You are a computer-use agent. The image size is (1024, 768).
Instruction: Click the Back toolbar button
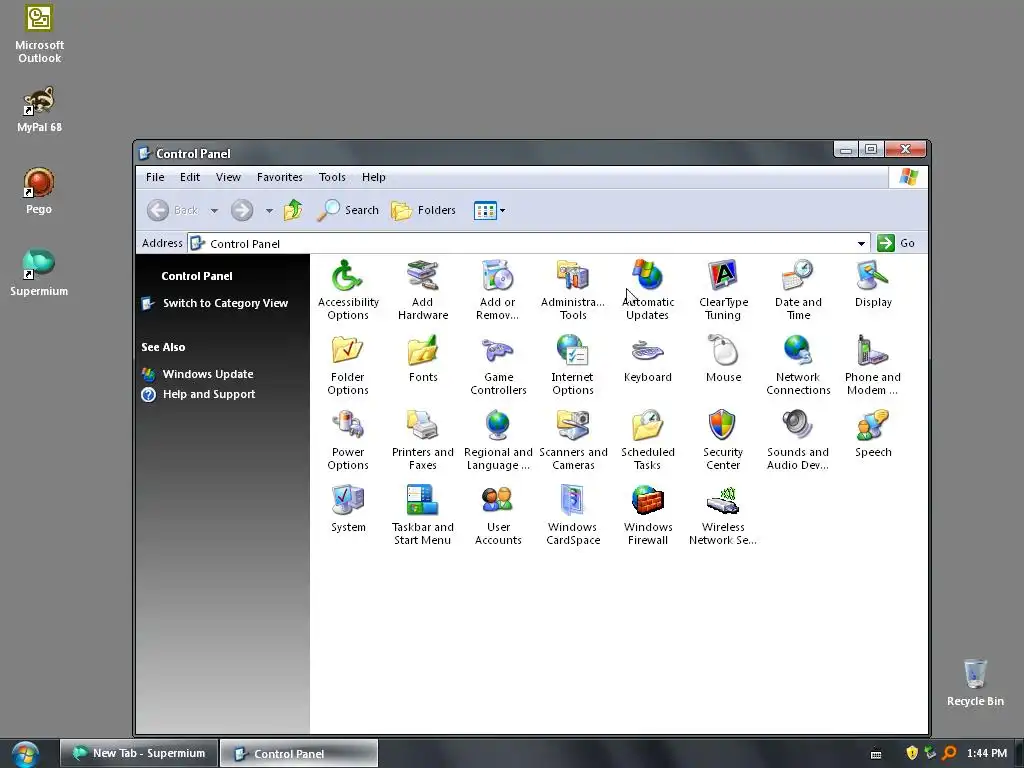[x=172, y=210]
